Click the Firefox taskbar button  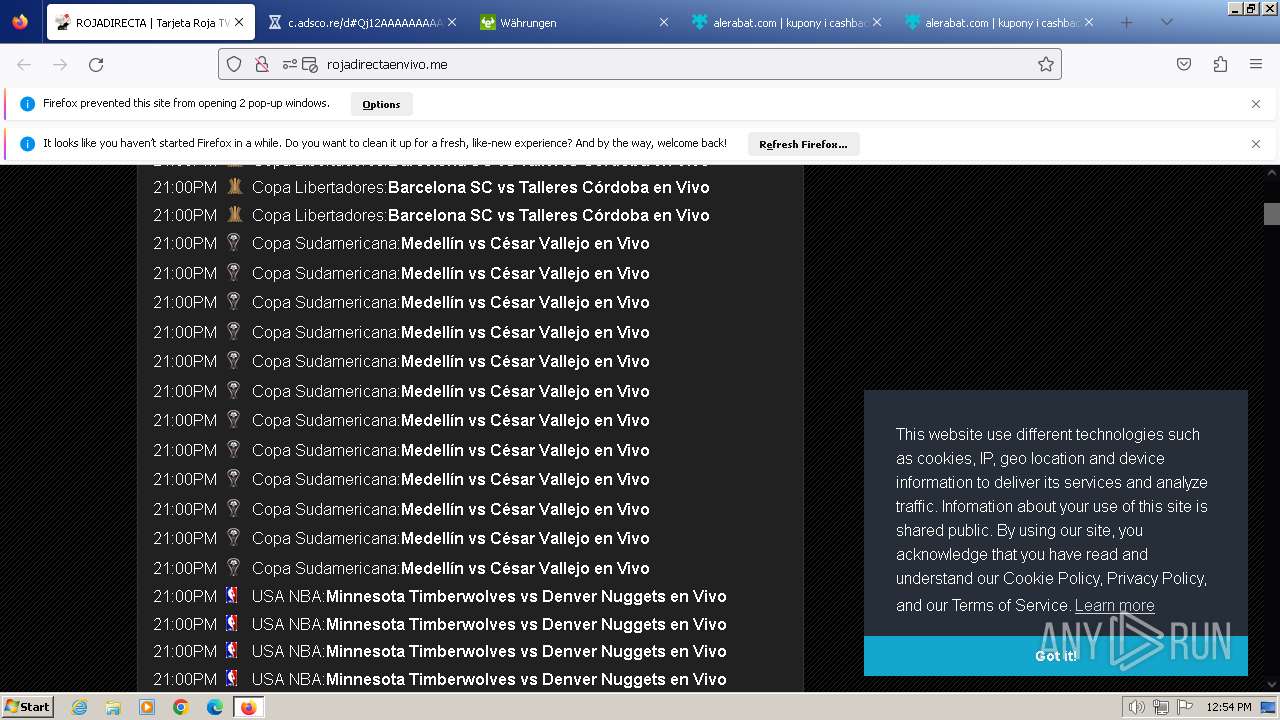[248, 707]
